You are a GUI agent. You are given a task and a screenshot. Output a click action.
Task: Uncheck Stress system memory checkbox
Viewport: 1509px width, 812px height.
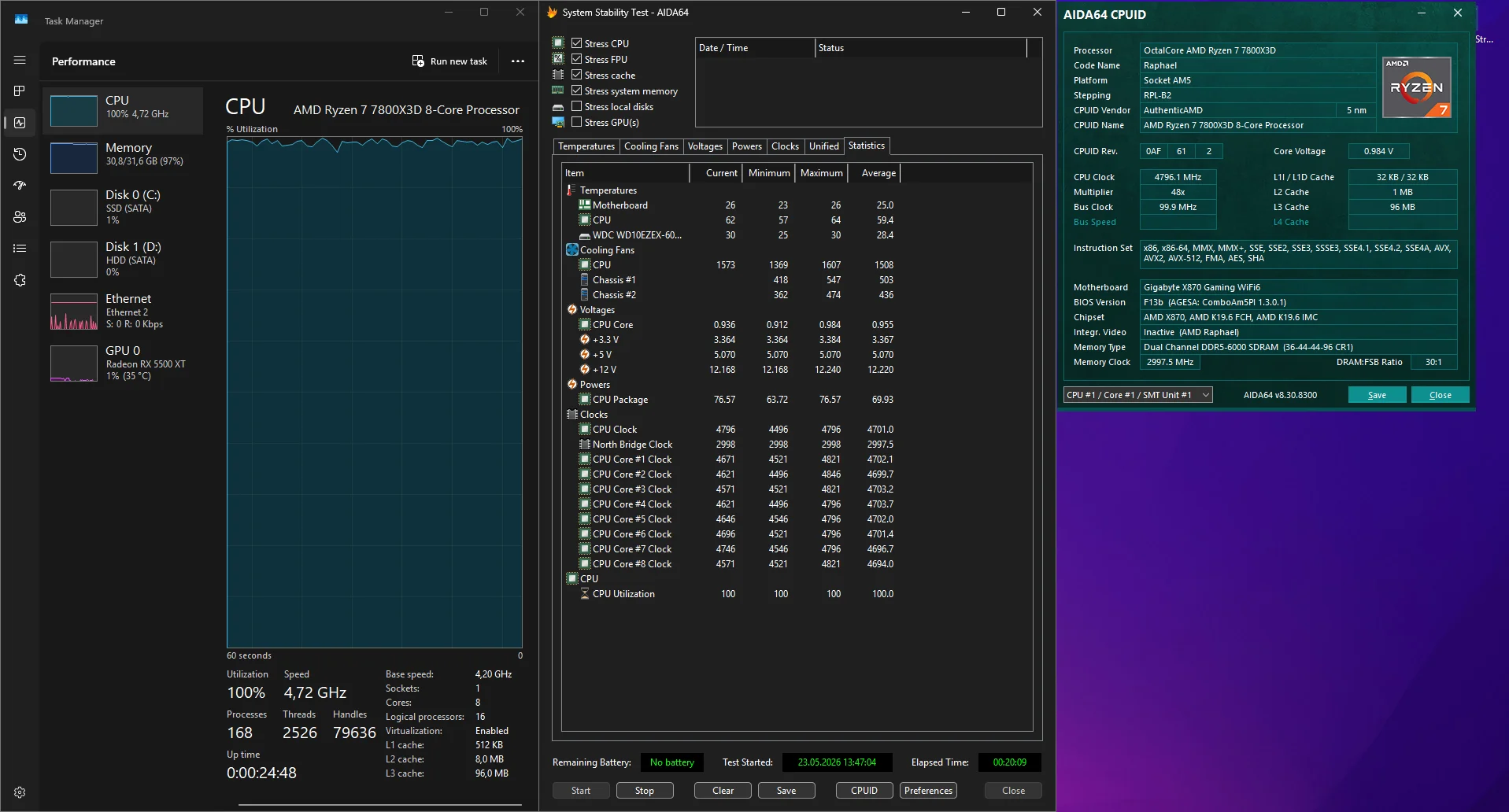tap(576, 90)
